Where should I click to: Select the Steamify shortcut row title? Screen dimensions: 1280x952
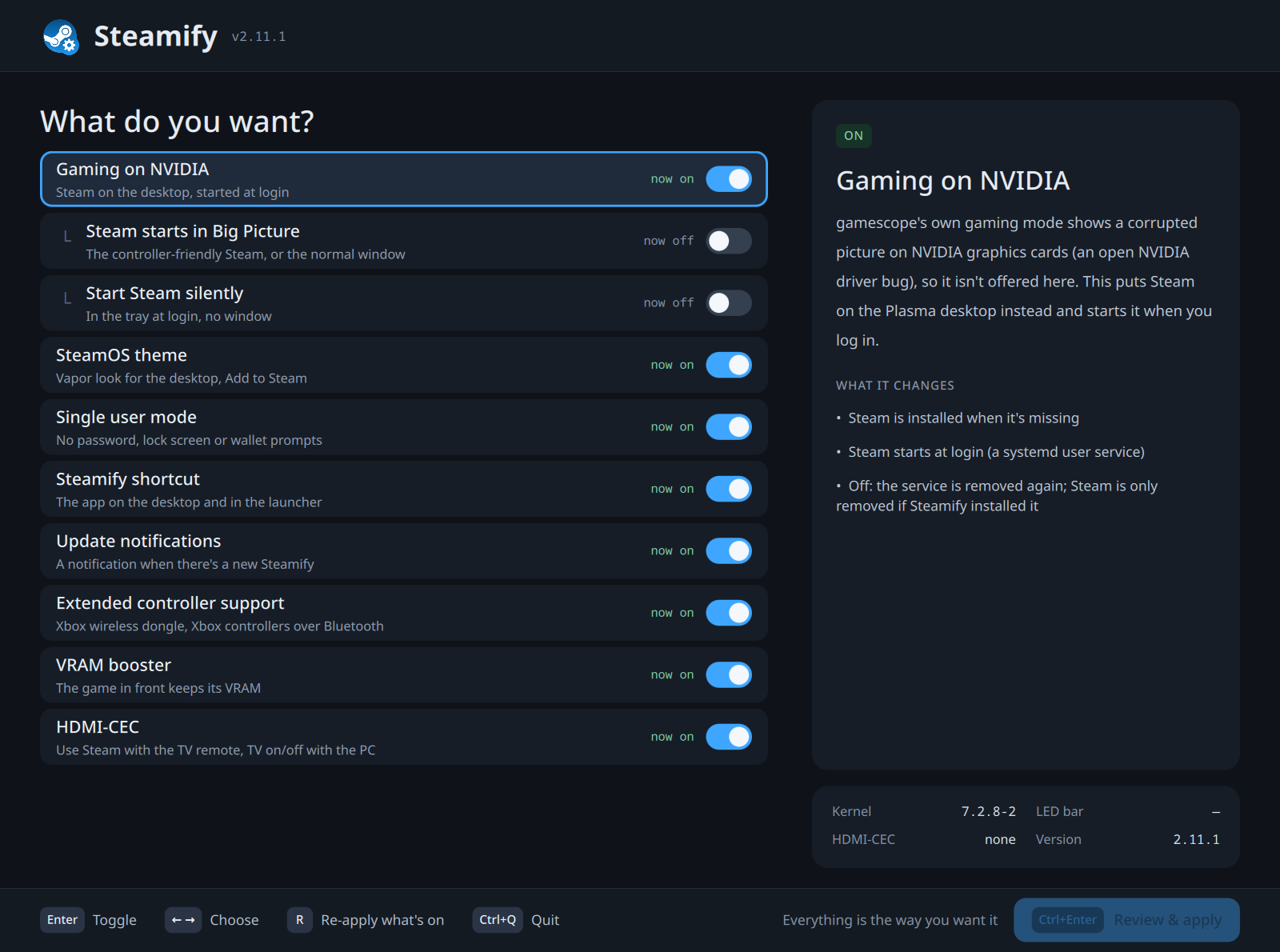(128, 479)
